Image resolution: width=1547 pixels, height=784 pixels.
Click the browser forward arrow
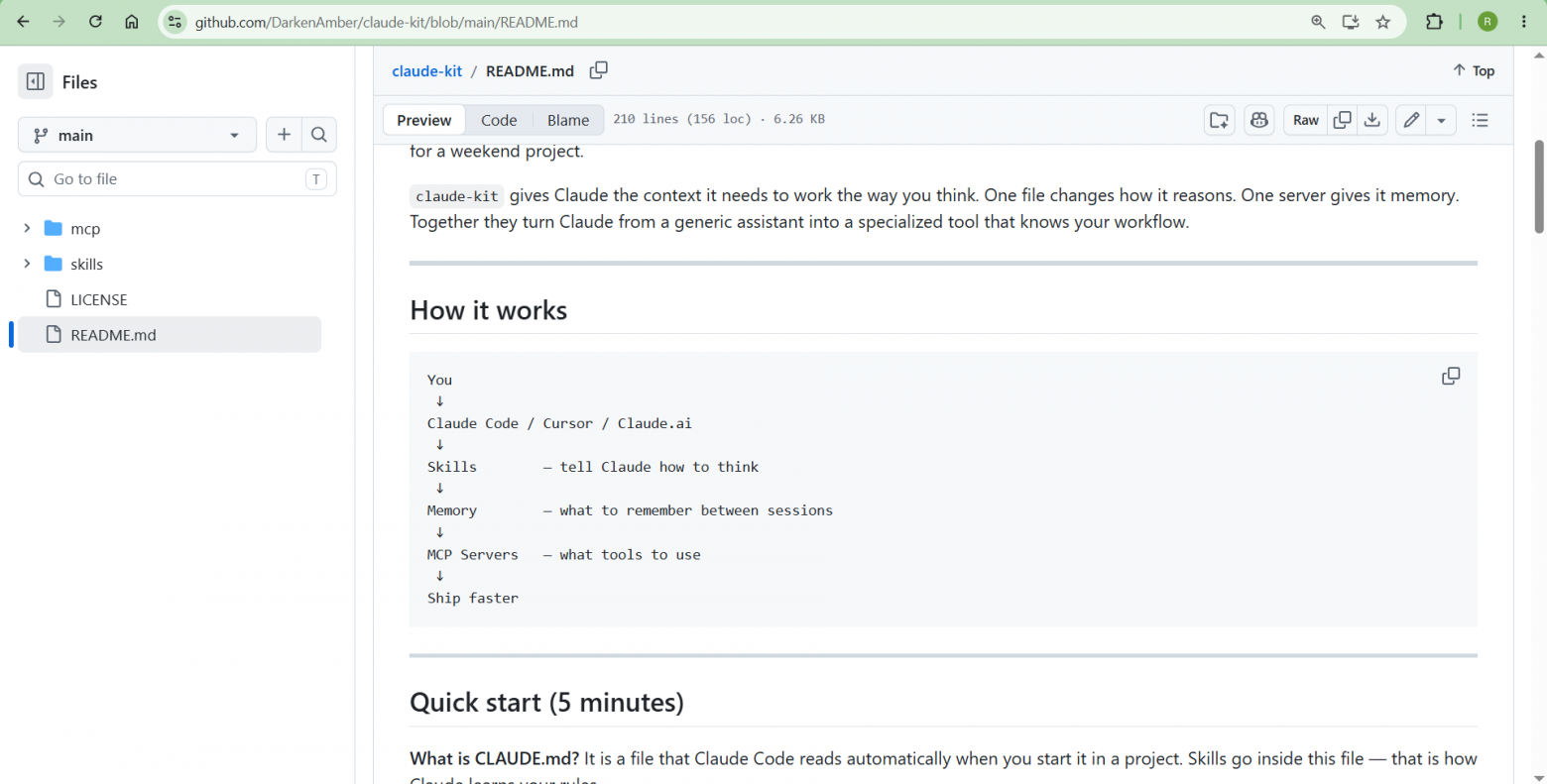coord(59,22)
